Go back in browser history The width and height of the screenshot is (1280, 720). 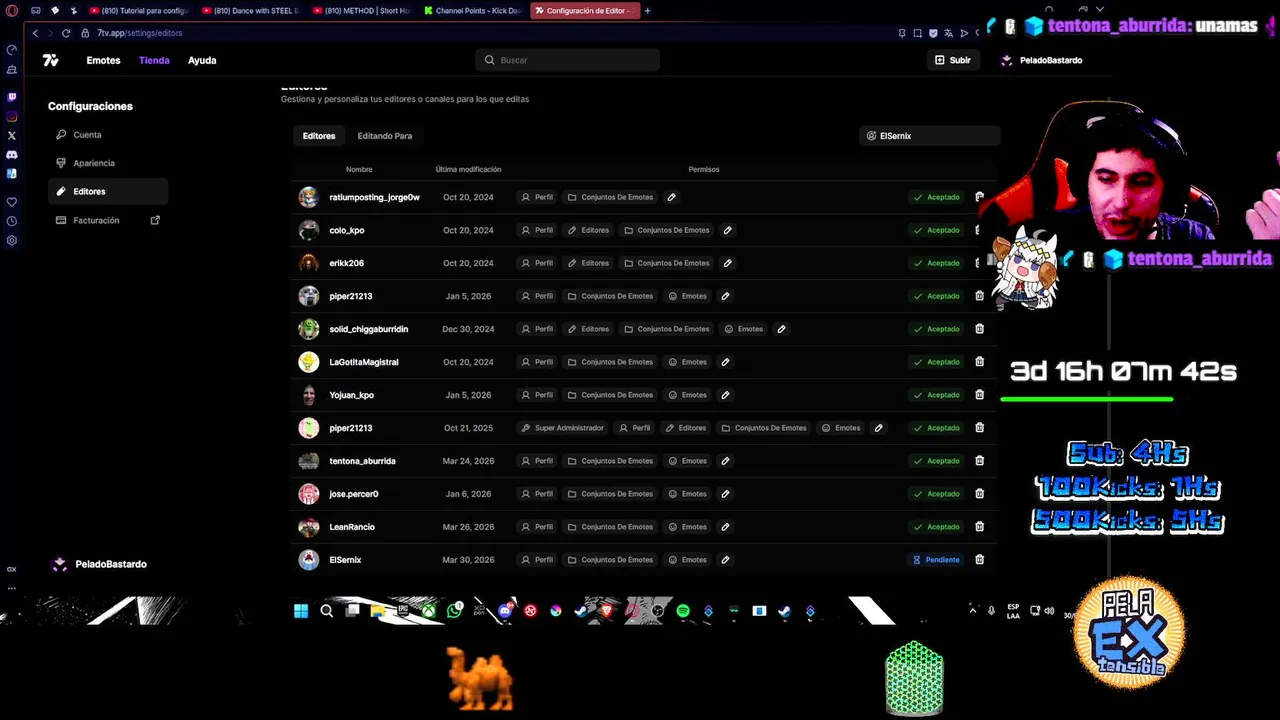(x=36, y=33)
